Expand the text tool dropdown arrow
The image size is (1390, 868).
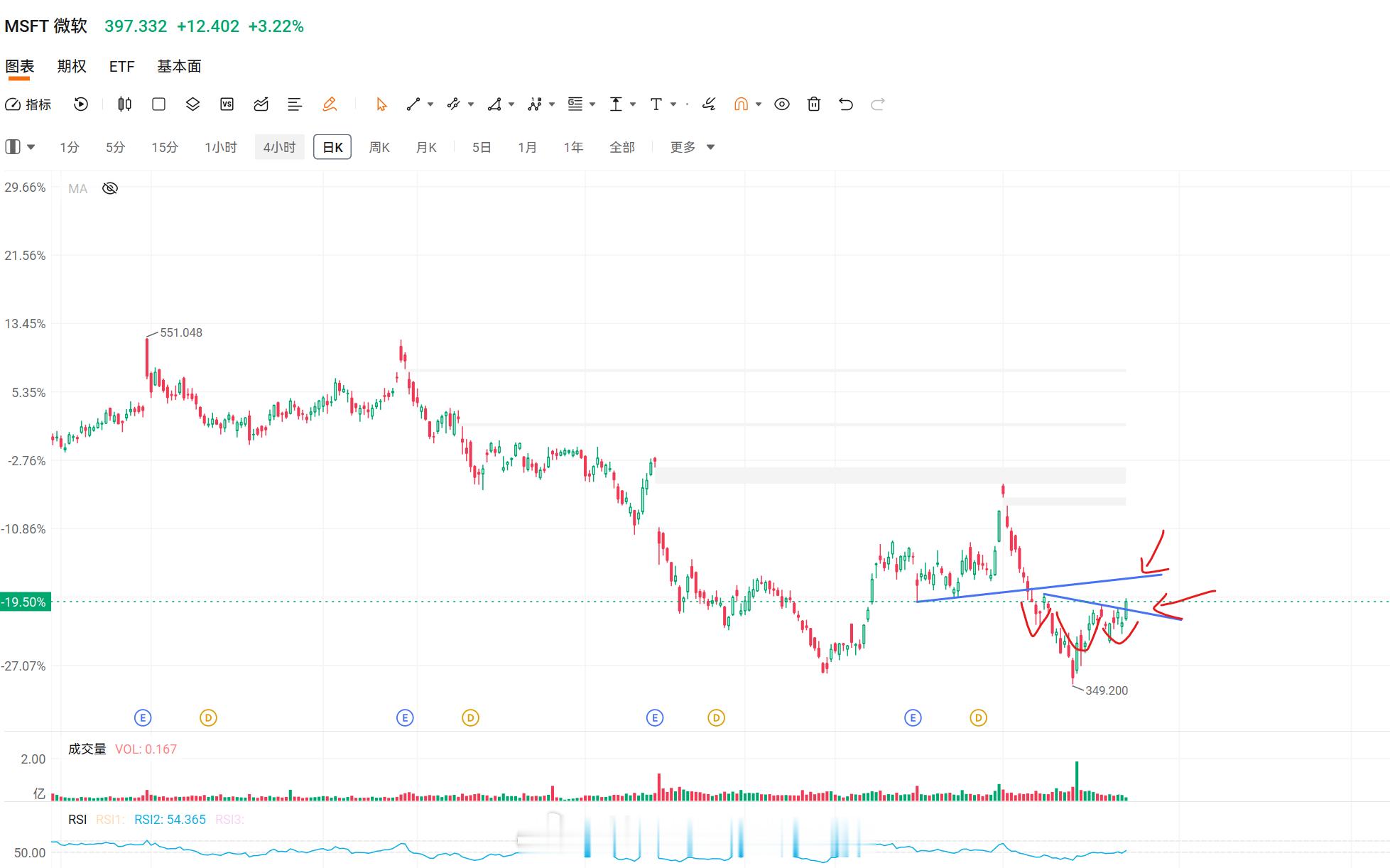673,104
